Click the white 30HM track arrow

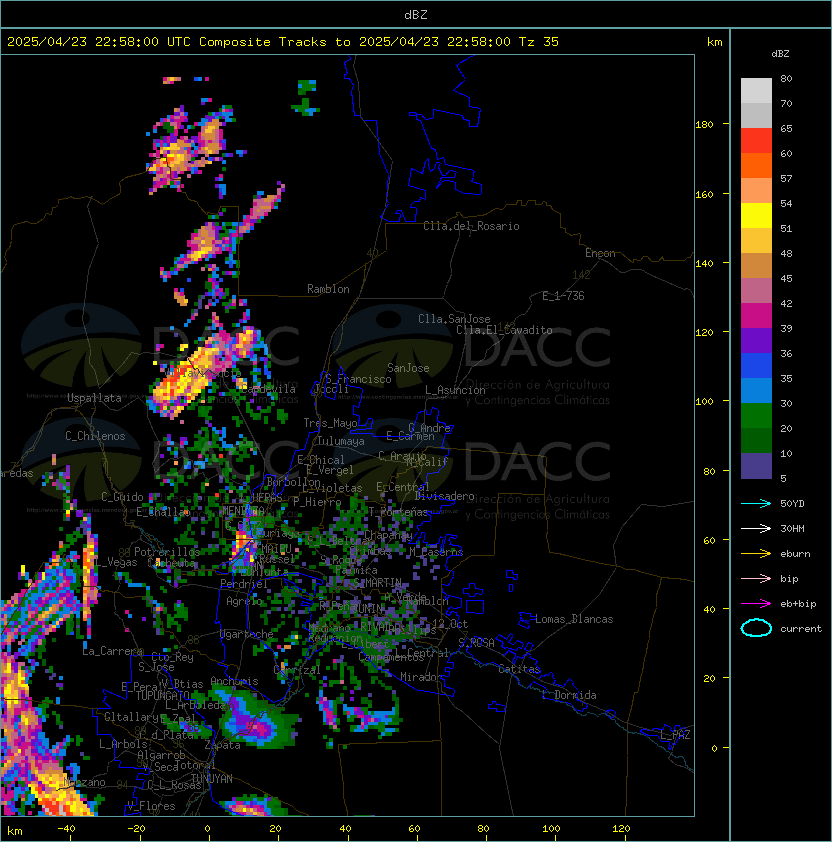(756, 528)
